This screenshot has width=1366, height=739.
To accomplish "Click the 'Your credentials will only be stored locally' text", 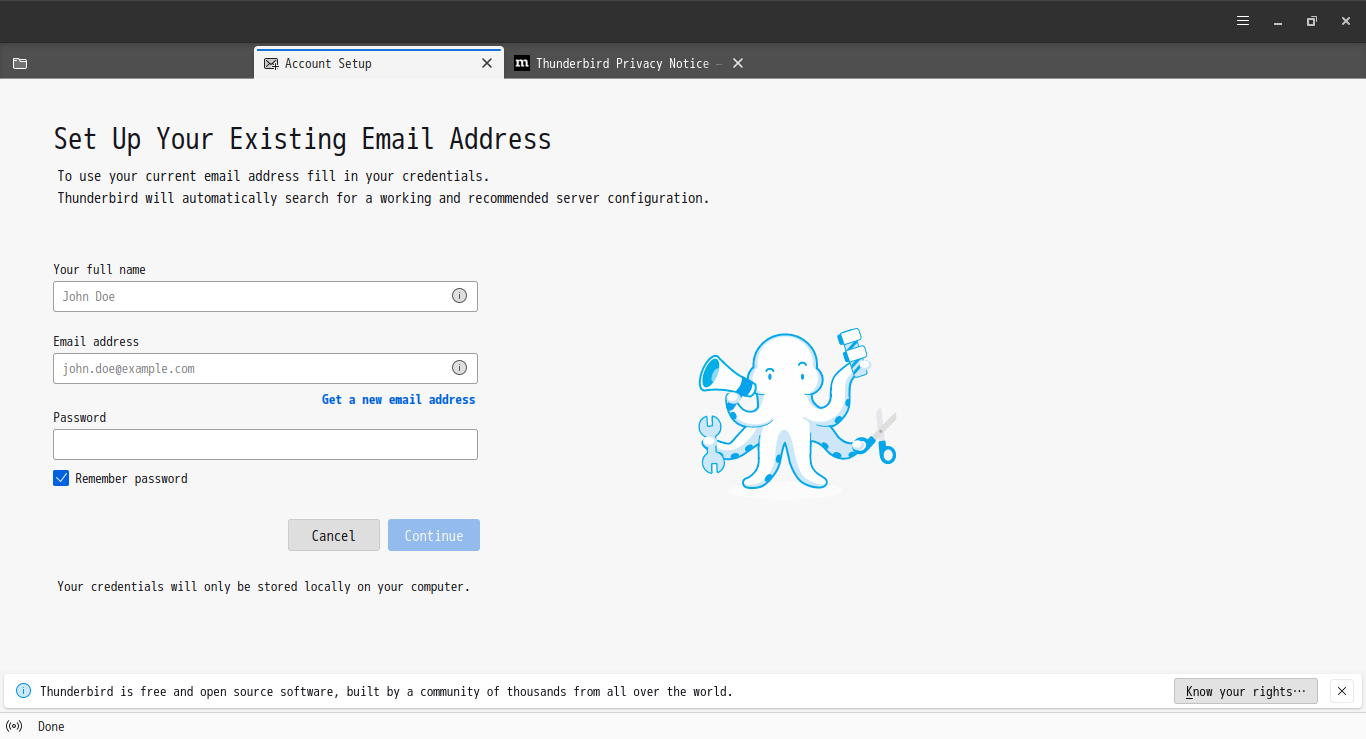I will (x=263, y=586).
